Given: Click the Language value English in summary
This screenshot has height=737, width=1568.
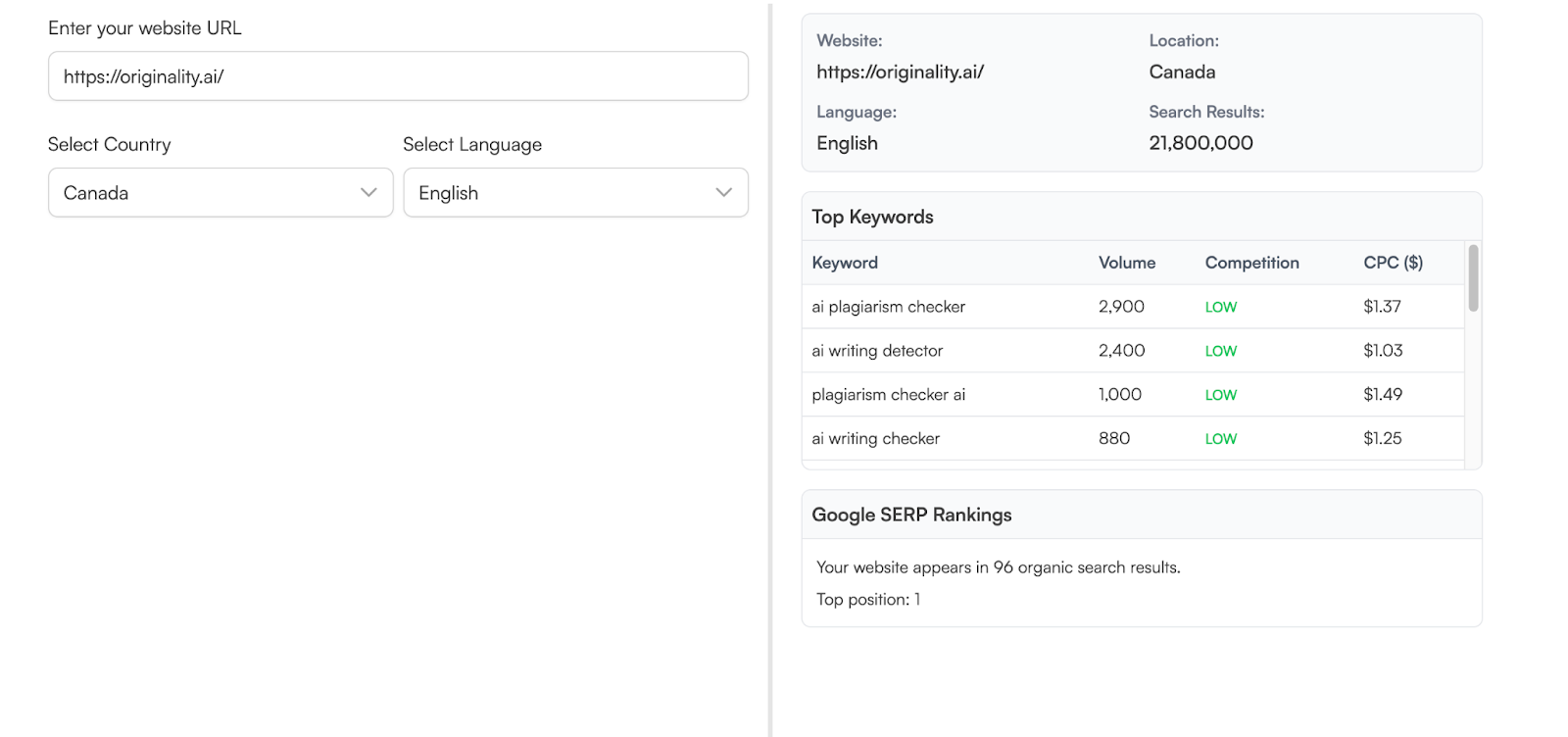Looking at the screenshot, I should pyautogui.click(x=847, y=144).
